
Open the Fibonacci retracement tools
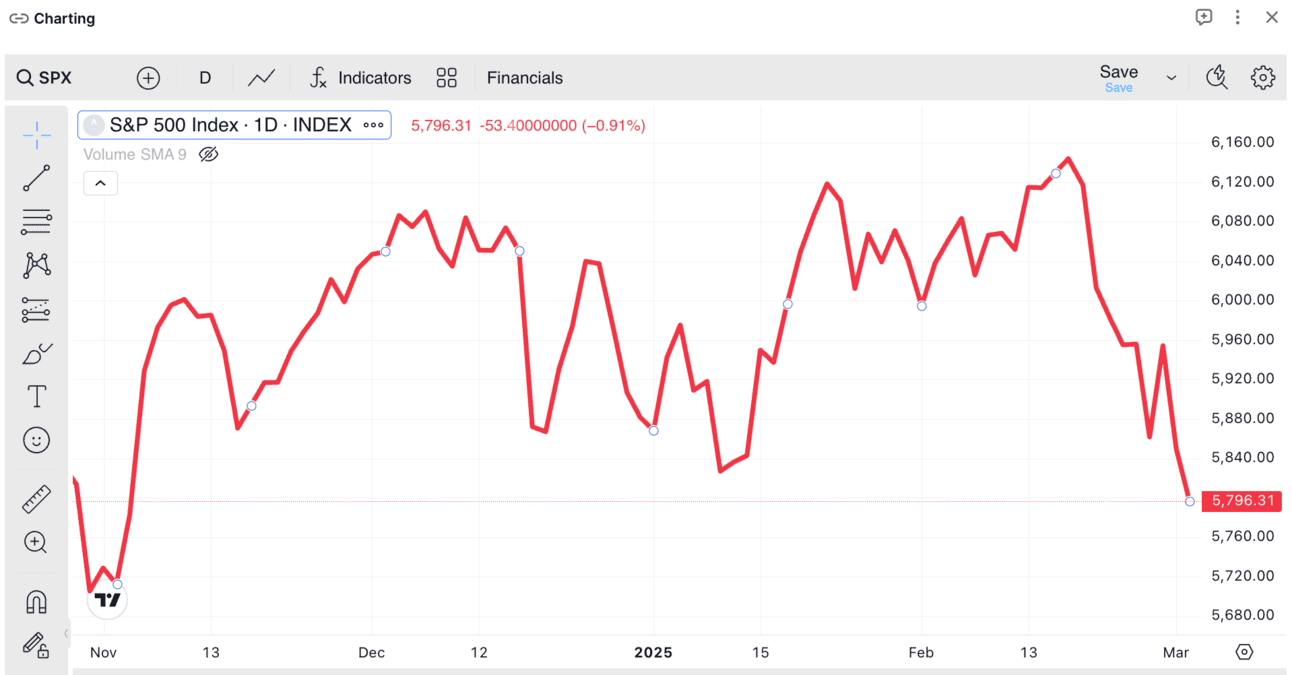36,222
